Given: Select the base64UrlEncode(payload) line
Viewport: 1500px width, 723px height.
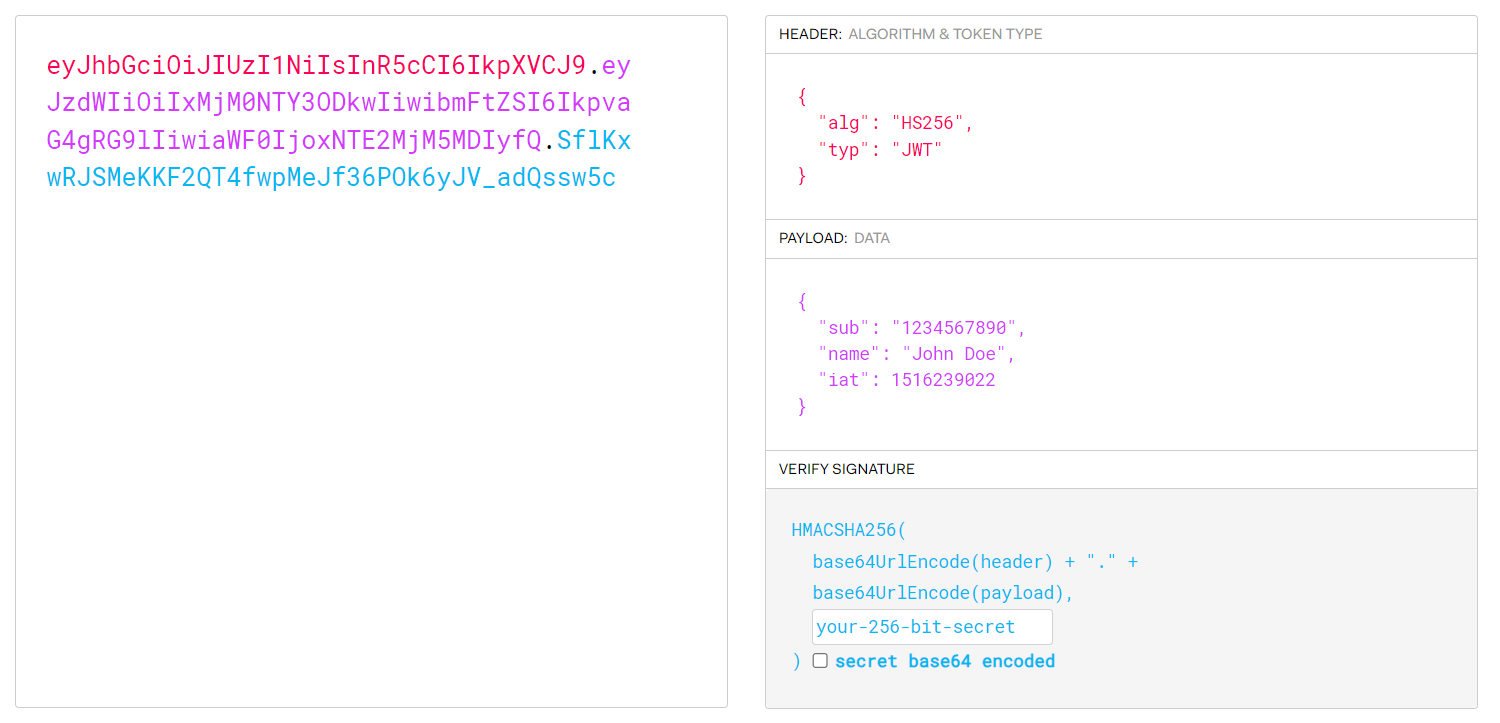Looking at the screenshot, I should (931, 592).
